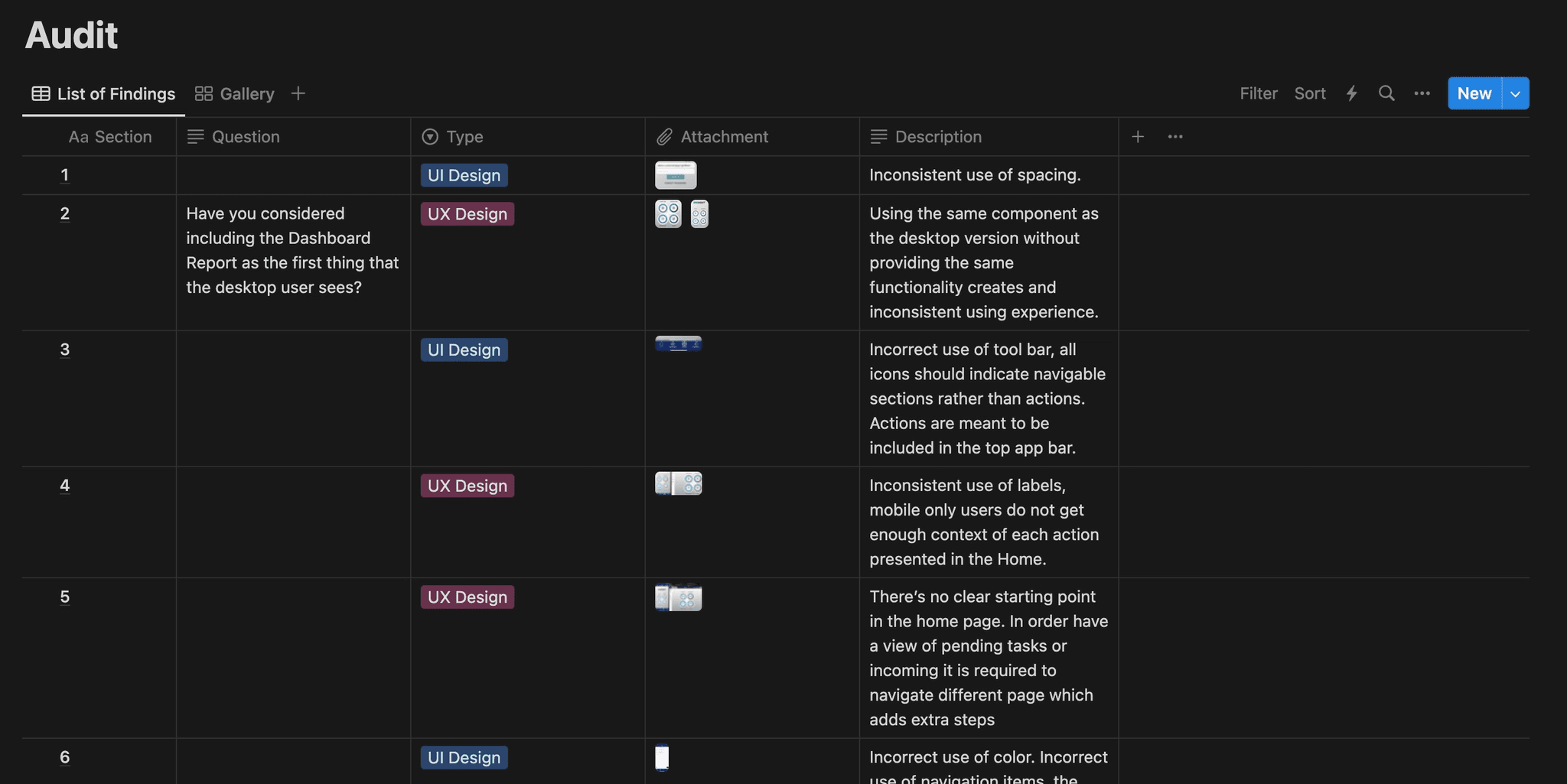
Task: Select UX Design tag in row 4
Action: [467, 486]
